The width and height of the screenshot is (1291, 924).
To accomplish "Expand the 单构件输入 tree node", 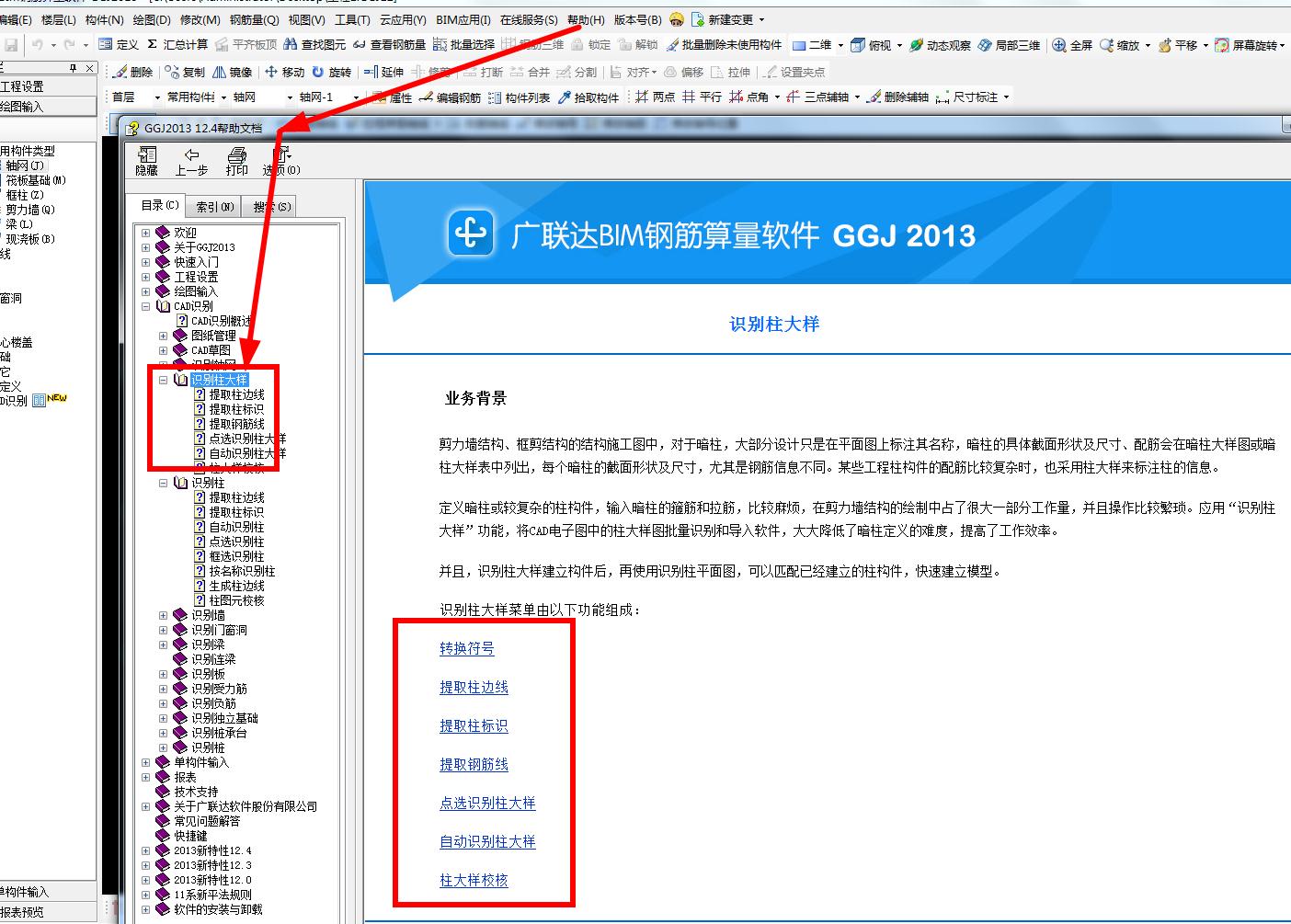I will point(146,762).
